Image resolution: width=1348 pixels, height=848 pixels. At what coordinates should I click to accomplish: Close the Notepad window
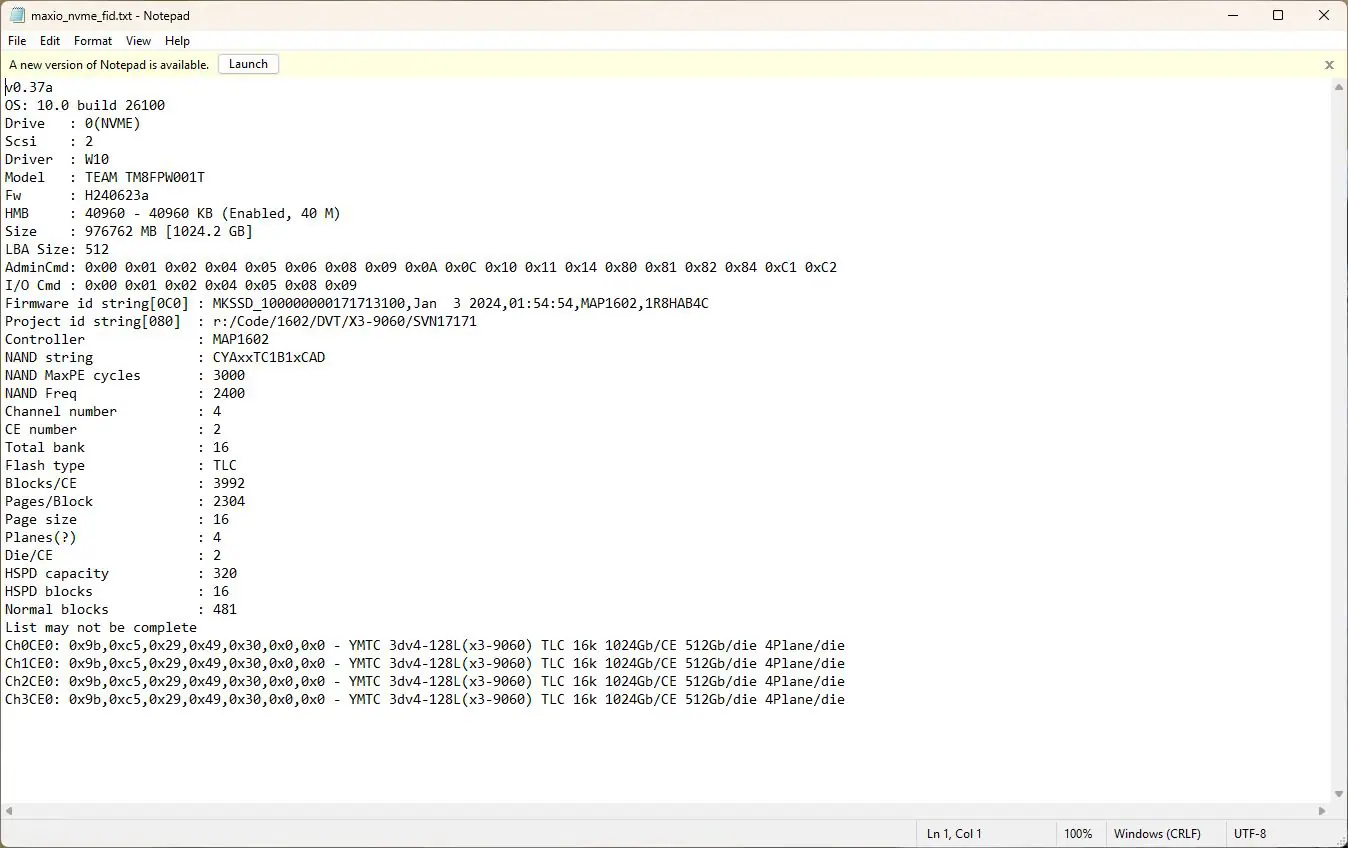(1324, 15)
